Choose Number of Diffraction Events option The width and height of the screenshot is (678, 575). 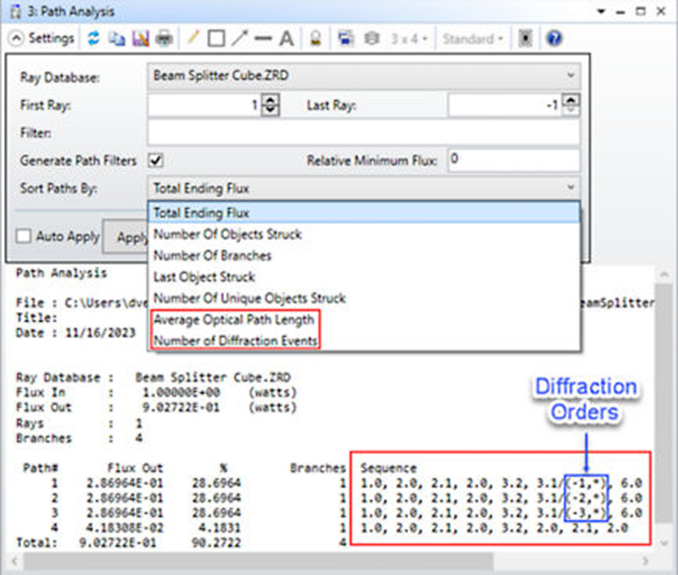pyautogui.click(x=364, y=341)
